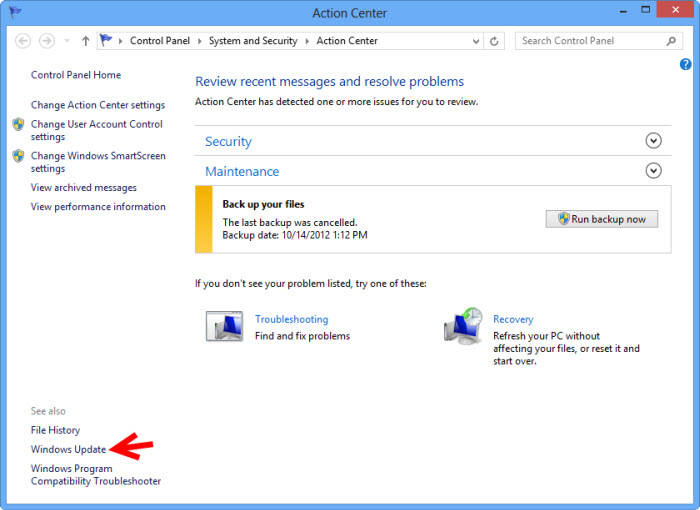The width and height of the screenshot is (700, 510).
Task: Click the Forward navigation arrow
Action: [47, 41]
